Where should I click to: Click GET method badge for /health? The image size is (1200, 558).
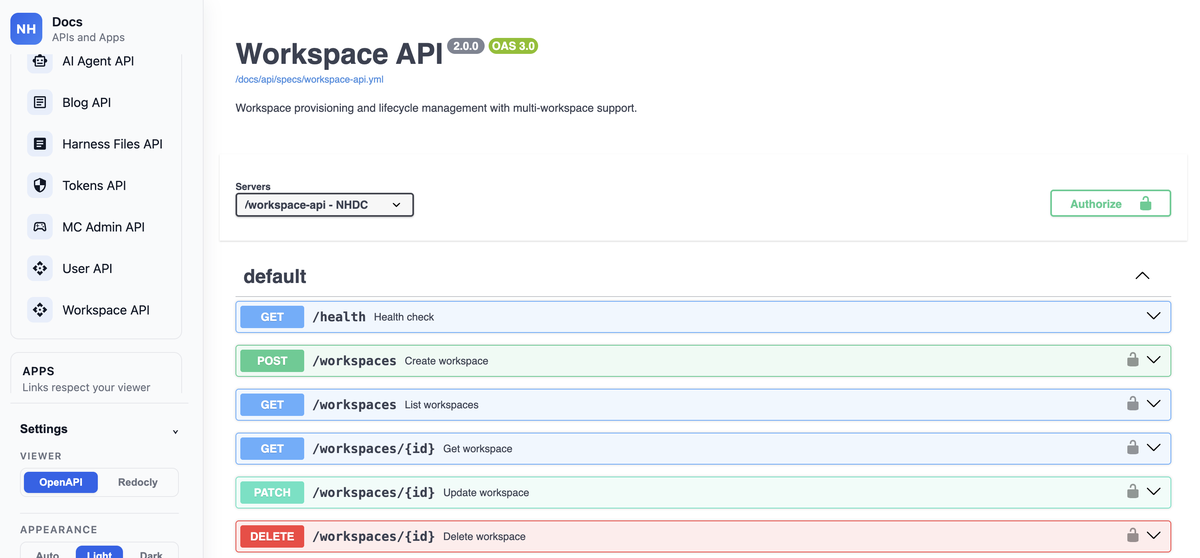(272, 317)
